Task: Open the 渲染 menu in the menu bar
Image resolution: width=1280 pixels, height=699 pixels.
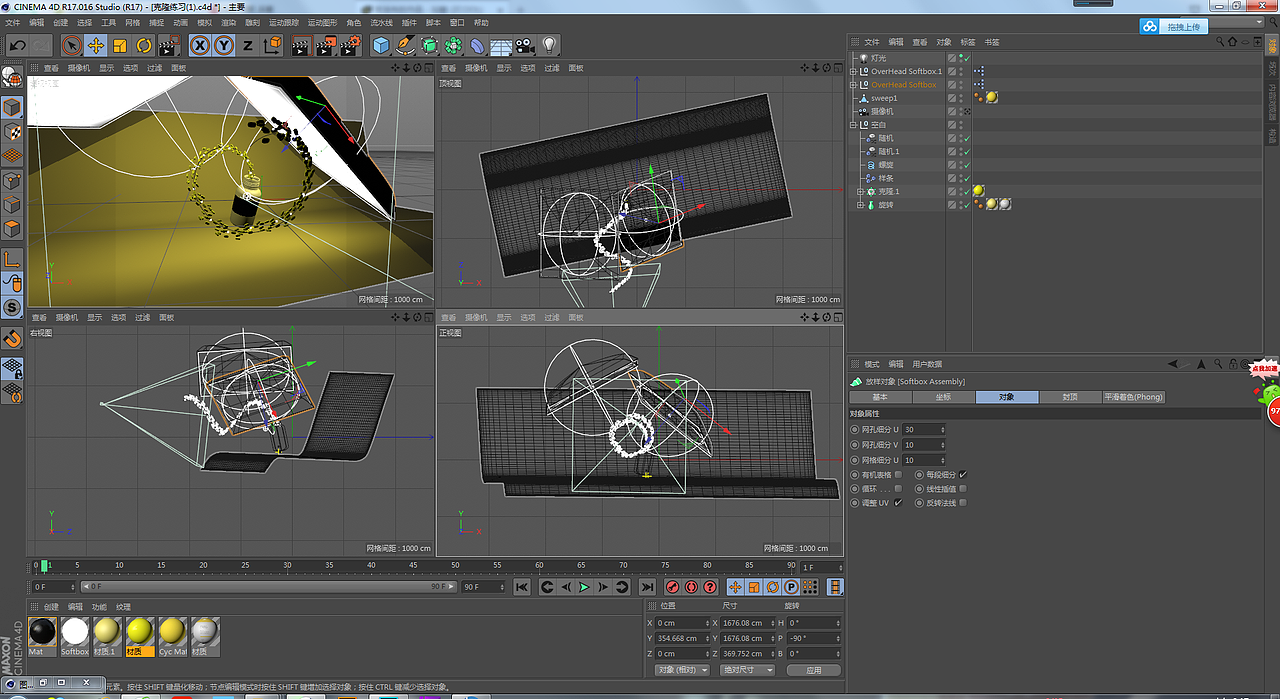Action: point(228,22)
